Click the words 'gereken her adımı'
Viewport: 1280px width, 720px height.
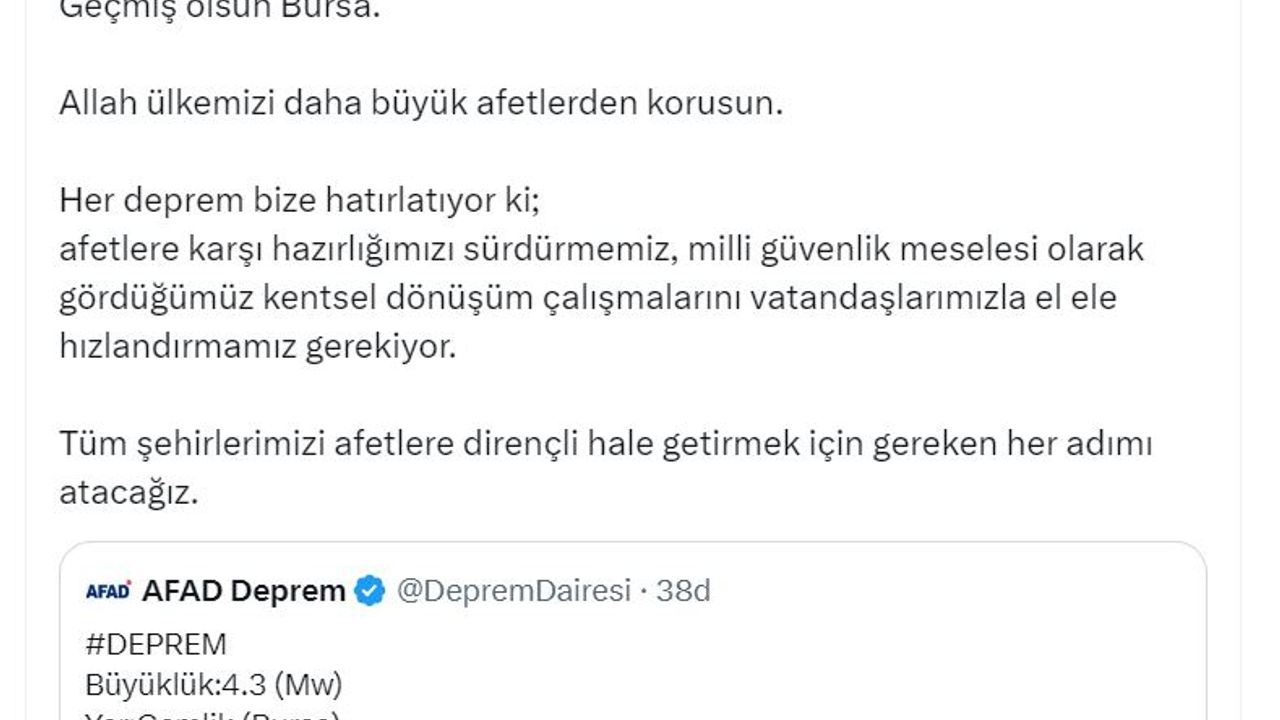point(1012,443)
